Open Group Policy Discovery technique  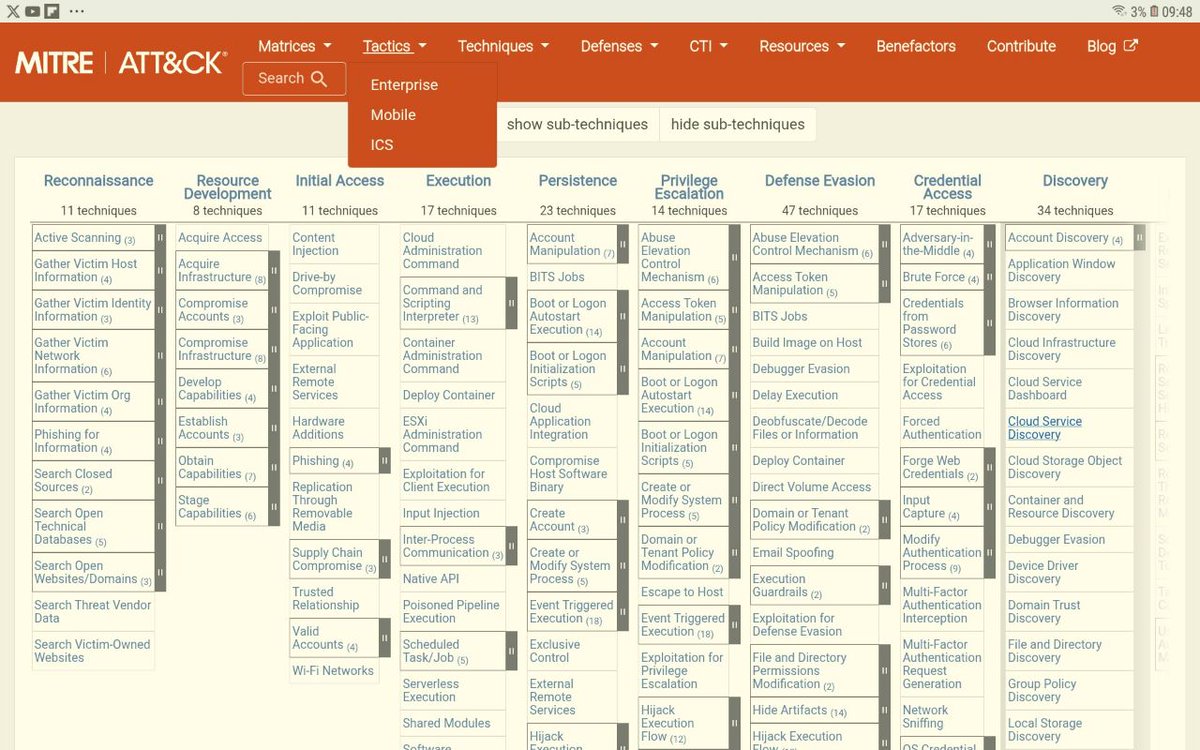coord(1042,691)
